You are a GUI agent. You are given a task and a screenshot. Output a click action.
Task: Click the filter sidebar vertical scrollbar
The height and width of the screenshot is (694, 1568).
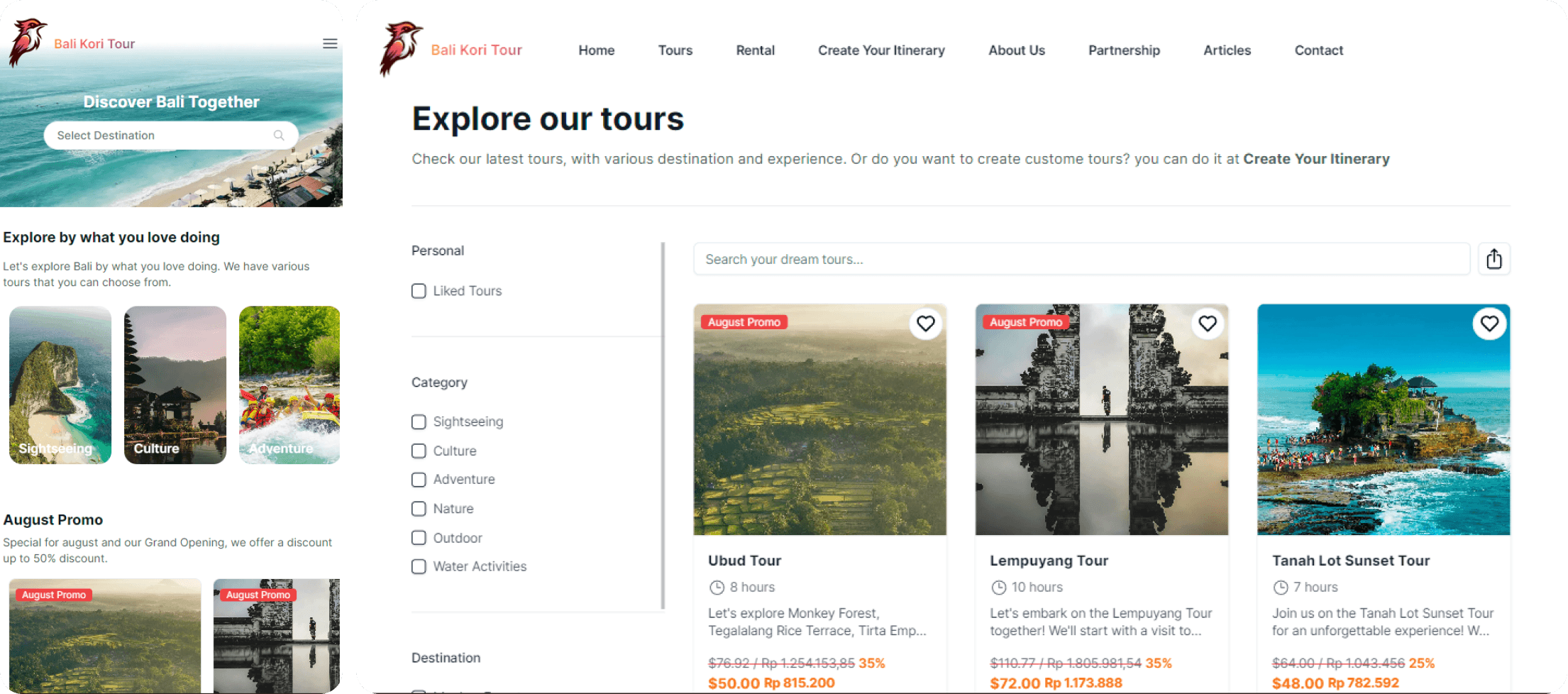coord(663,426)
